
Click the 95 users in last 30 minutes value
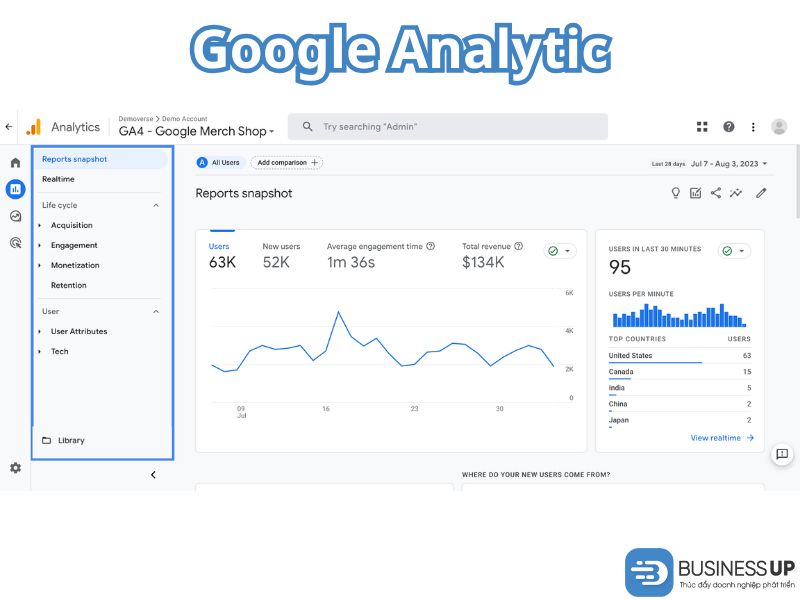620,267
